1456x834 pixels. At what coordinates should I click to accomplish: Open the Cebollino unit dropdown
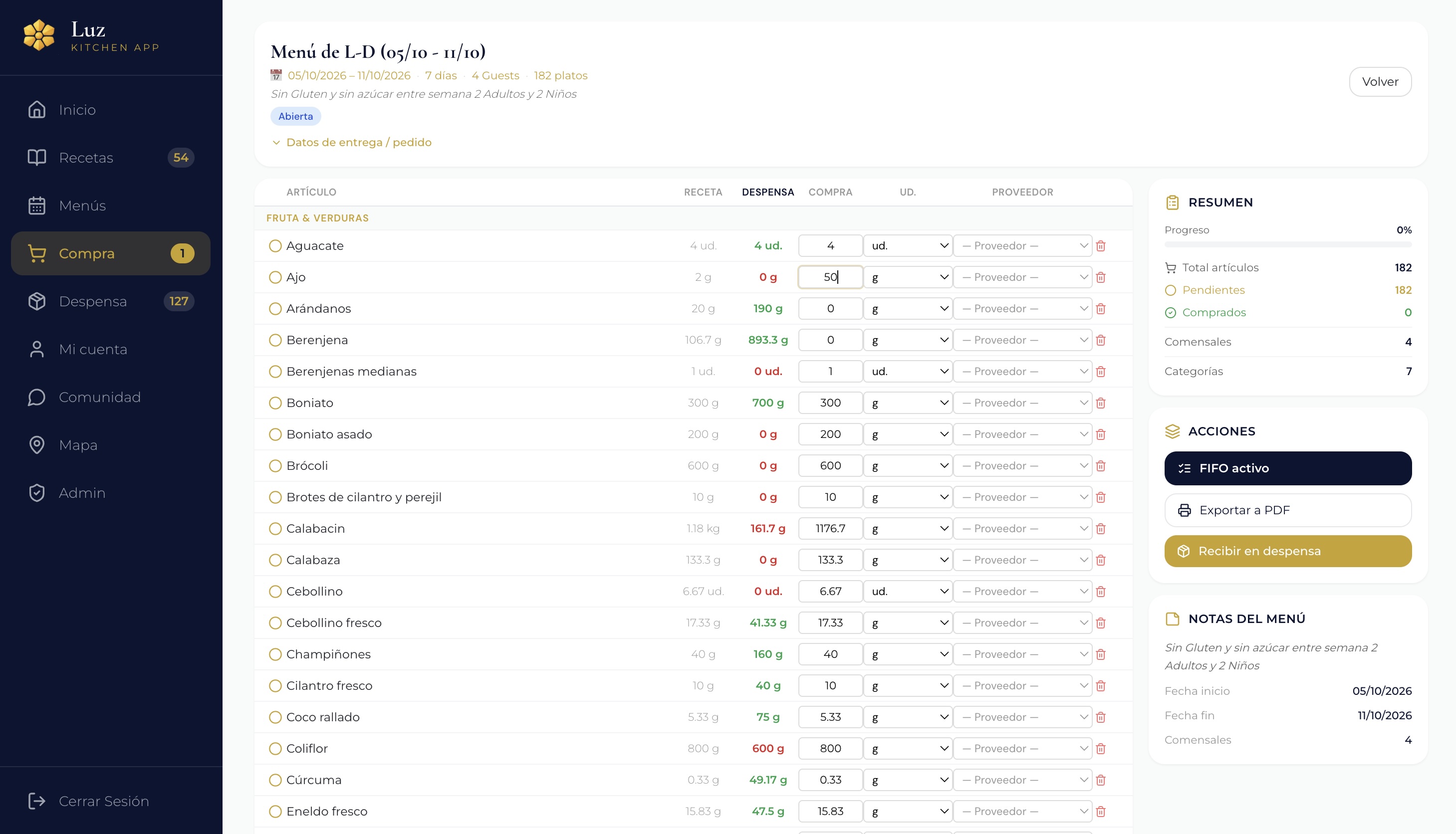(x=908, y=591)
